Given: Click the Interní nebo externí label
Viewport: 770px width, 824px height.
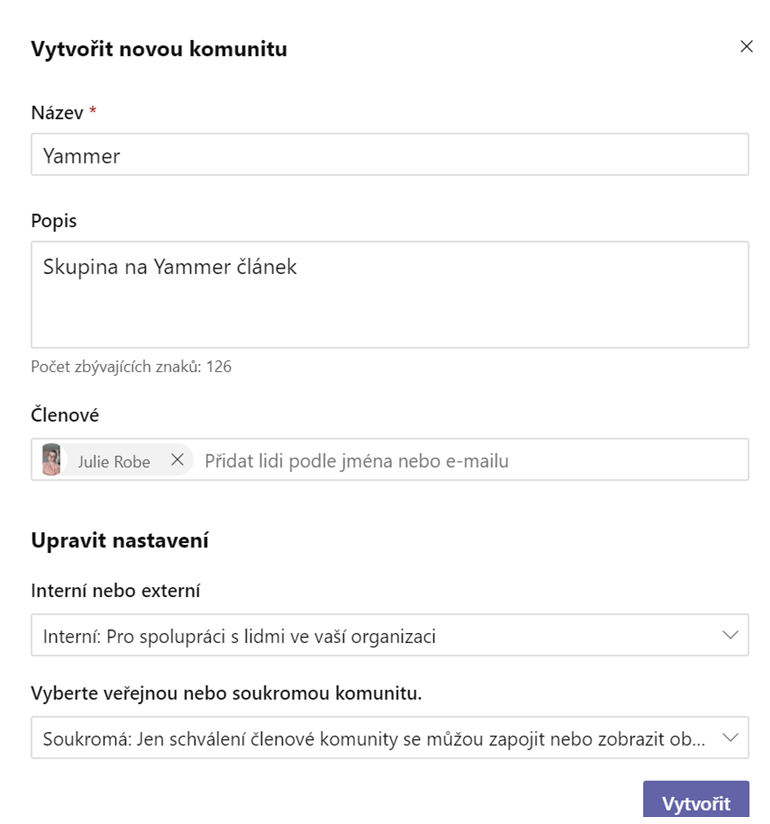Looking at the screenshot, I should [116, 591].
